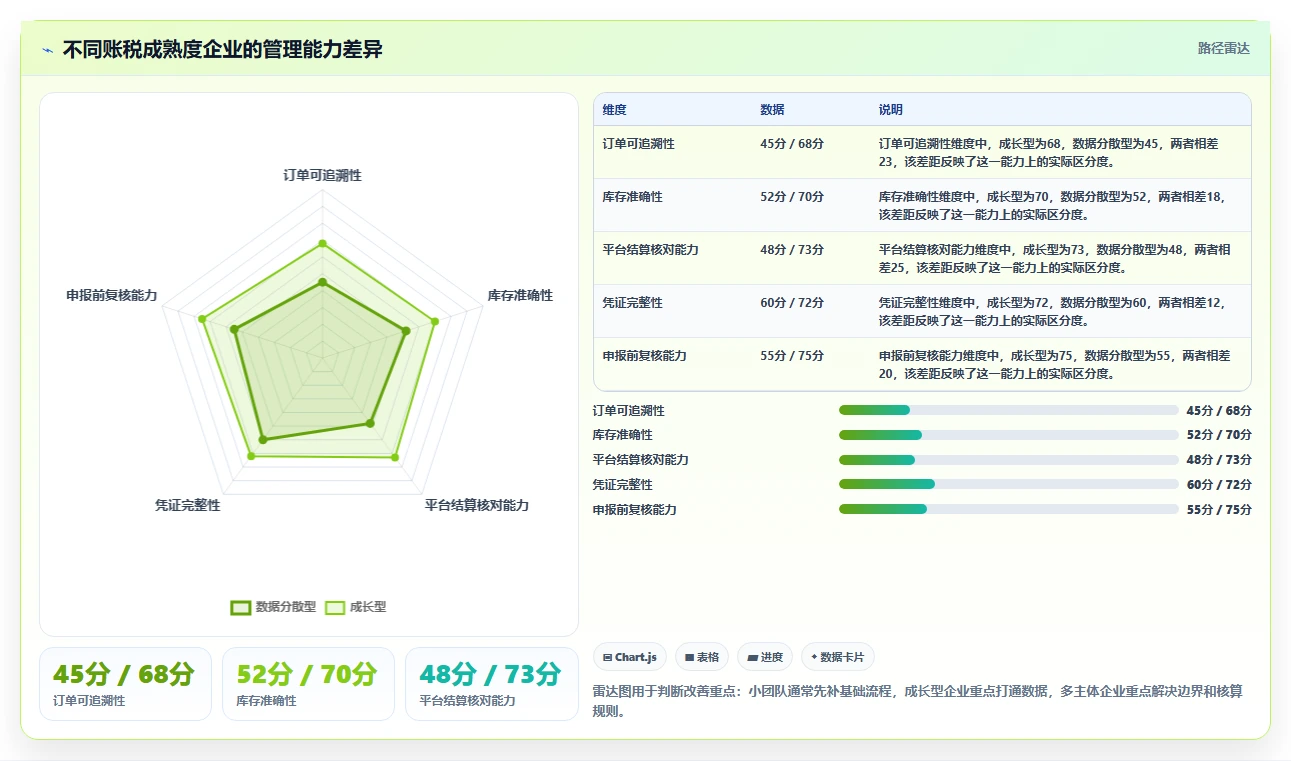Viewport: 1291px width, 761px height.
Task: Click the 申报前复核能力 progress bar
Action: [x=1008, y=509]
